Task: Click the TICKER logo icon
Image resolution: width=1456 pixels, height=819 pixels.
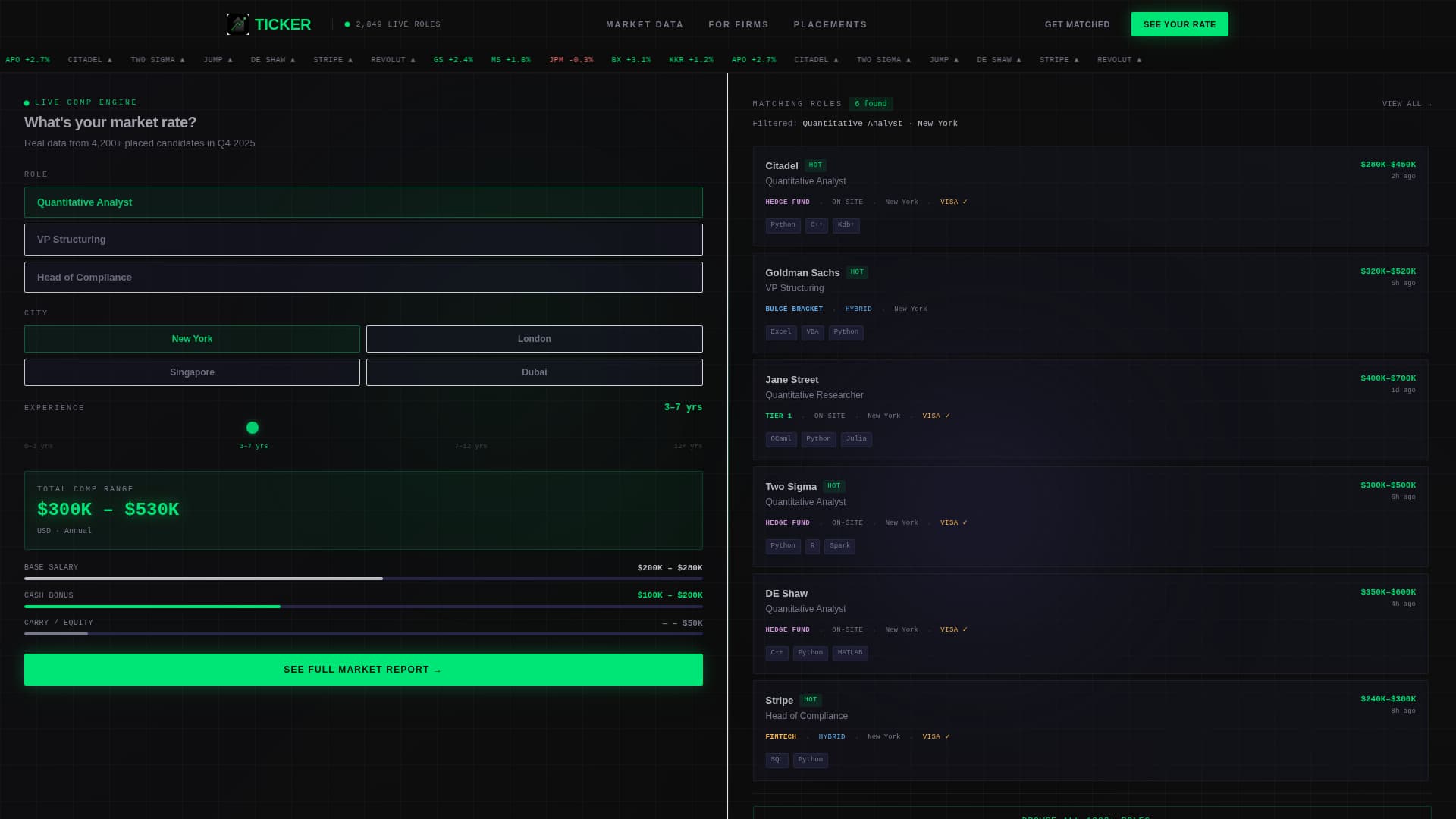Action: [238, 24]
